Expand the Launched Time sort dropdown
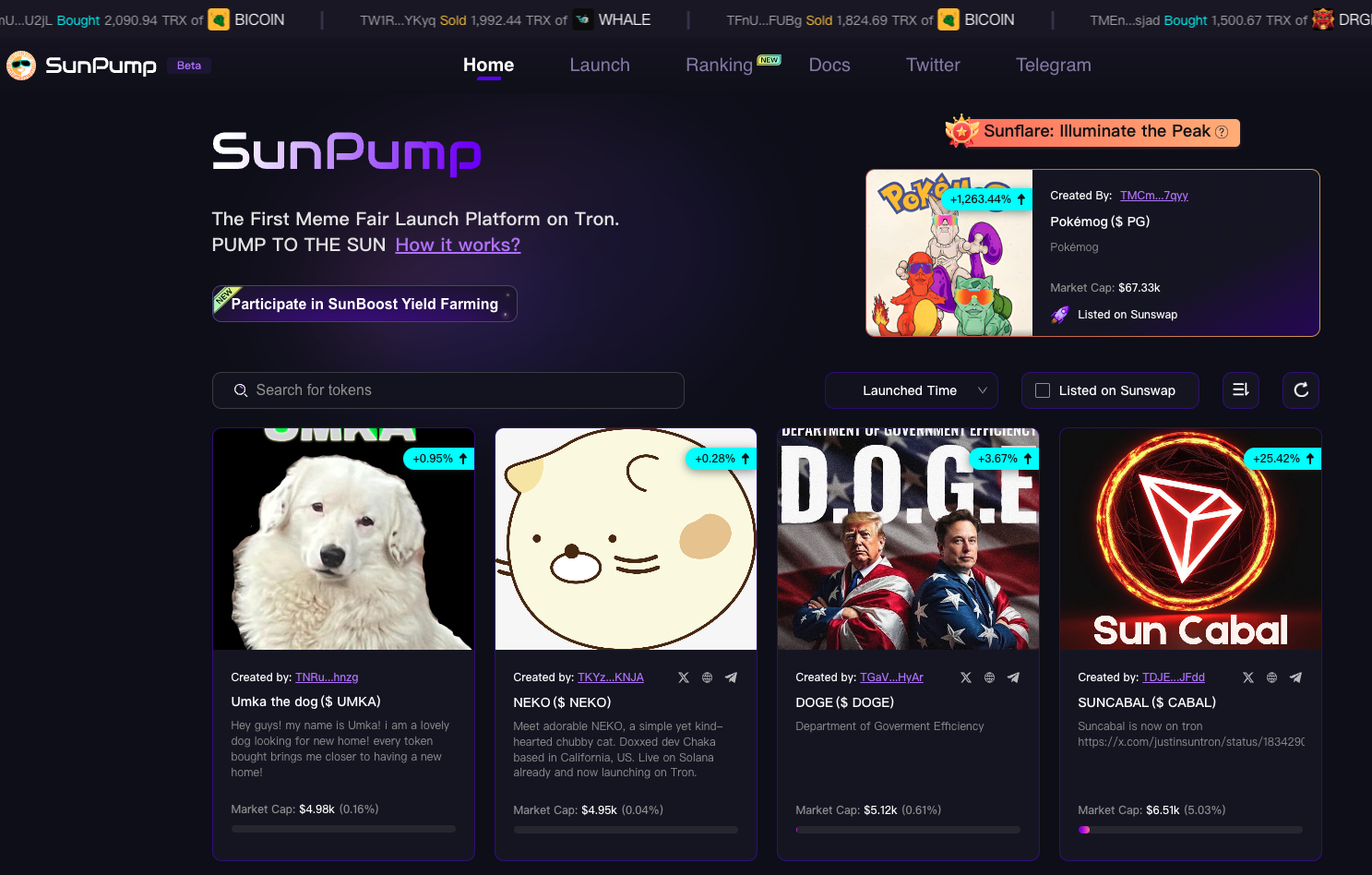1372x875 pixels. 911,390
